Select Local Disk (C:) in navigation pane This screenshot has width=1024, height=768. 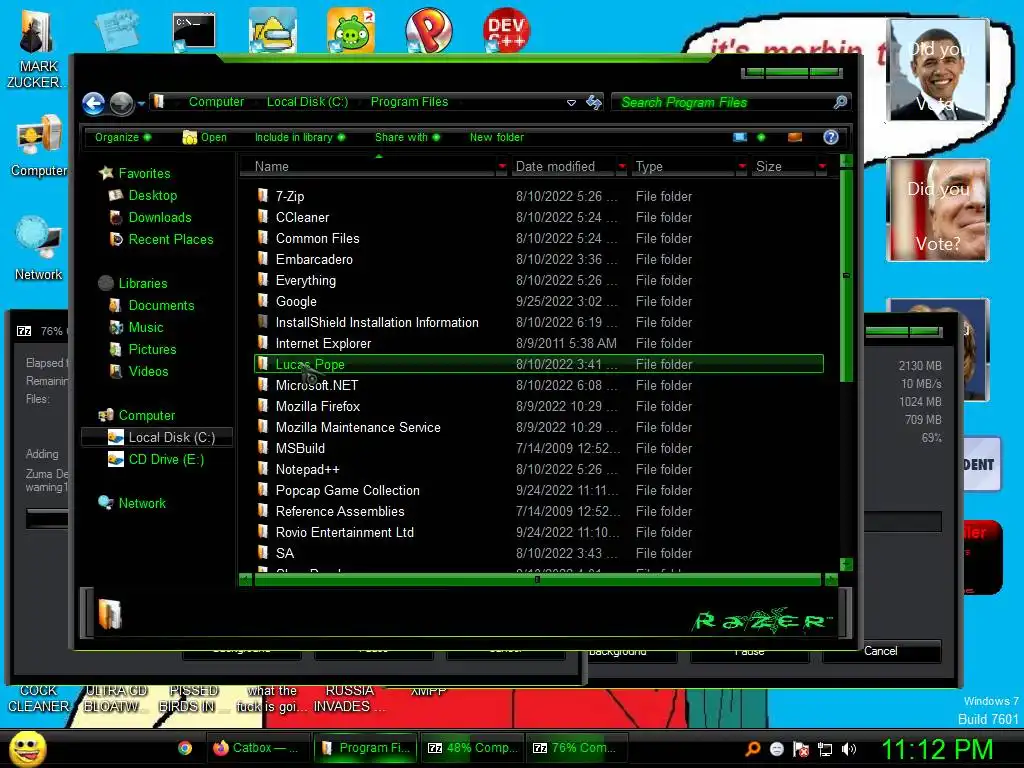pos(157,437)
